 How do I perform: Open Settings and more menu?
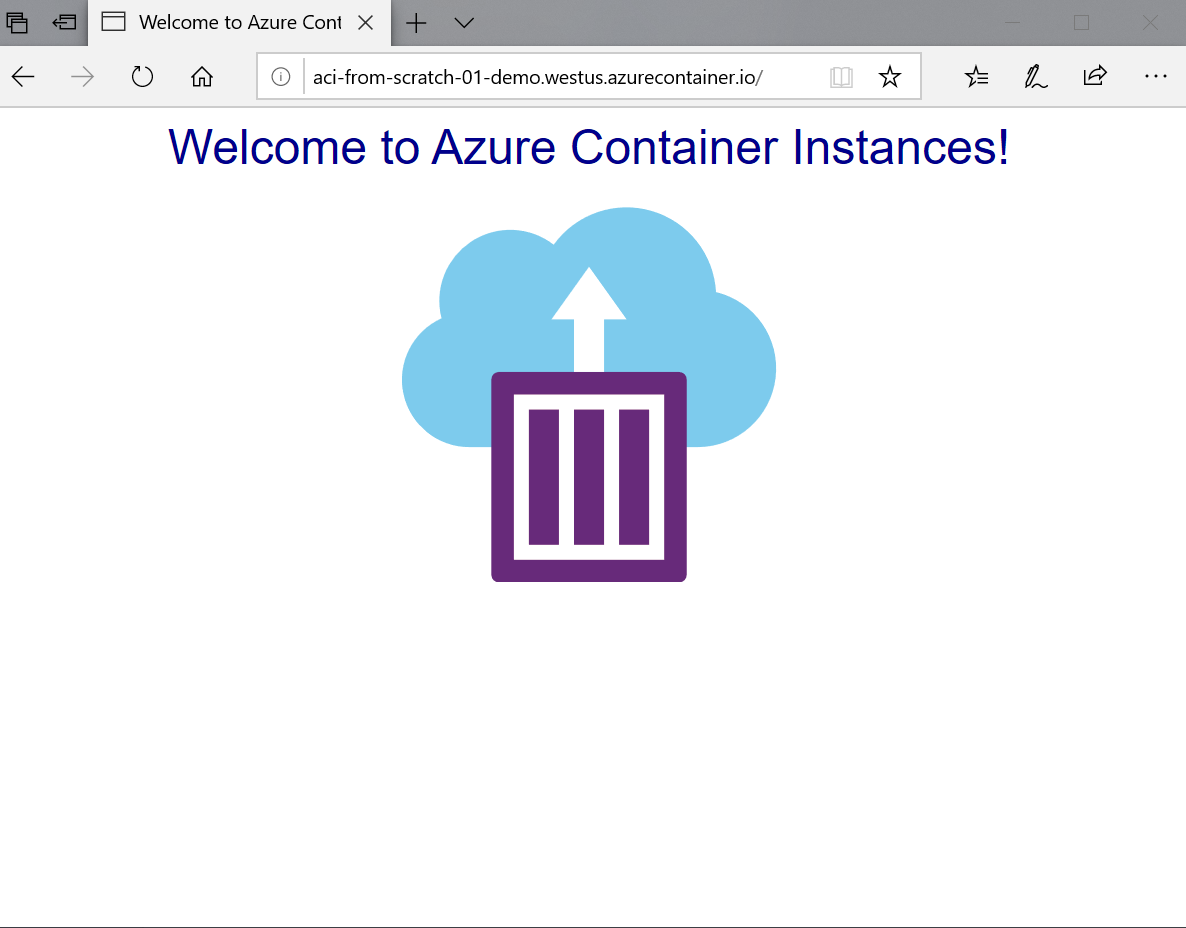(x=1156, y=76)
